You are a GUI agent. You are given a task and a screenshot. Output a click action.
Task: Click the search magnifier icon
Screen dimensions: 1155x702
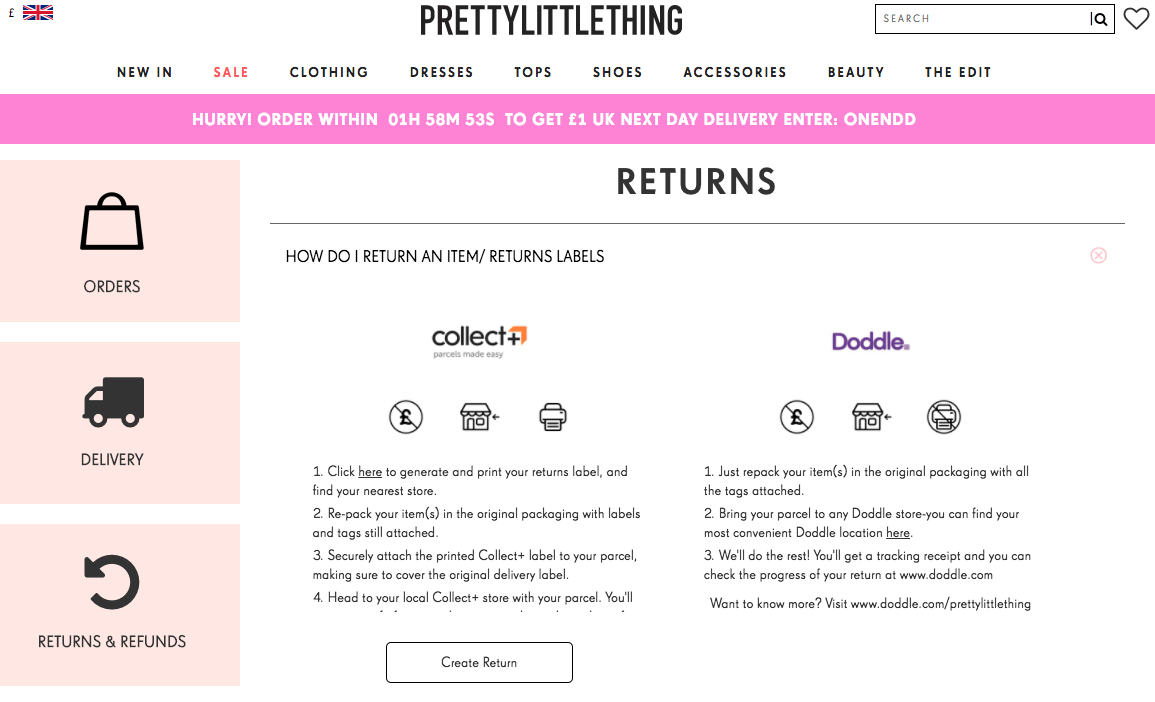click(1100, 19)
